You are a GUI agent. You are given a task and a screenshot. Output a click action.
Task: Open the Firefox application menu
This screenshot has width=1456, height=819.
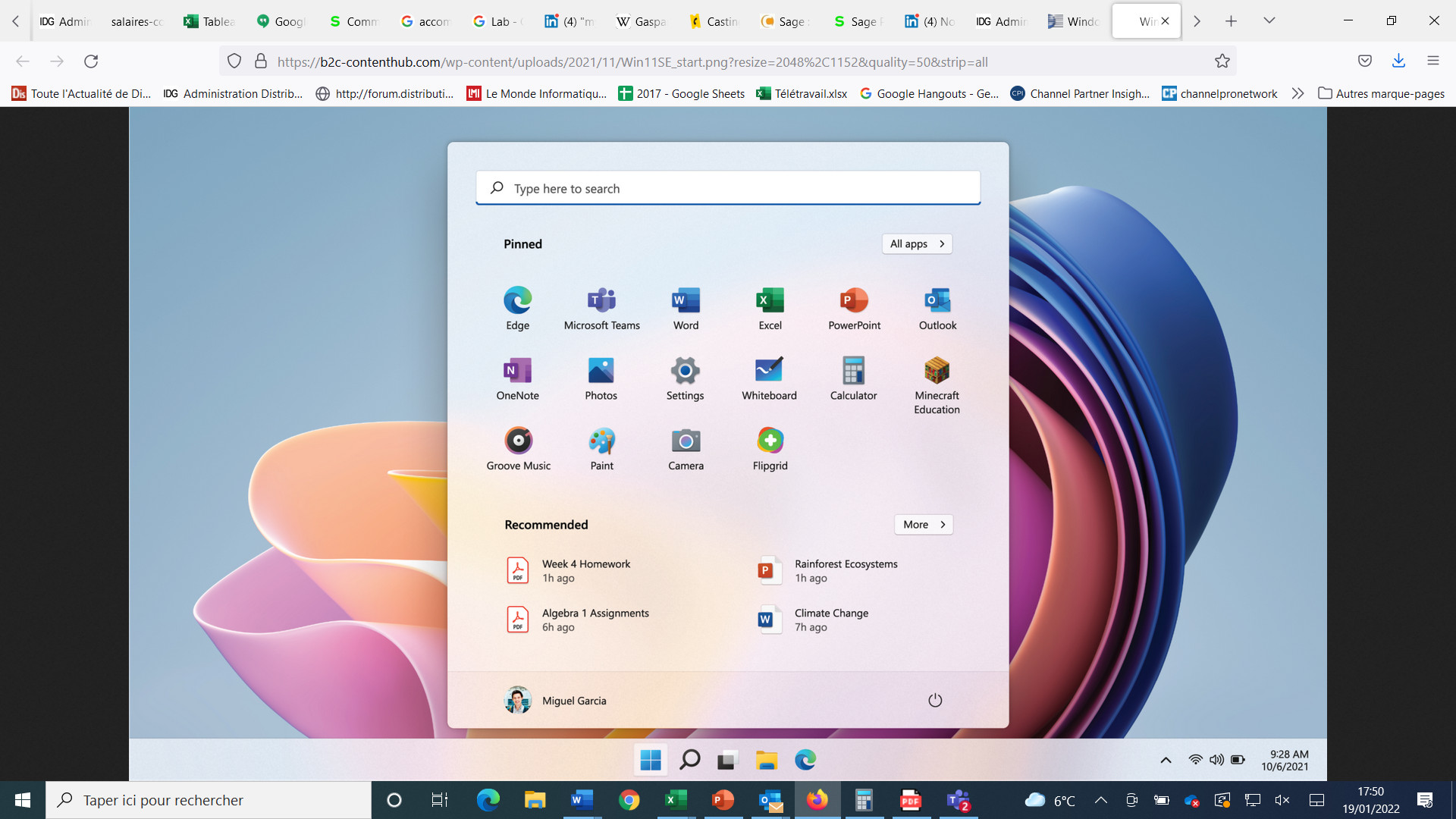1432,61
